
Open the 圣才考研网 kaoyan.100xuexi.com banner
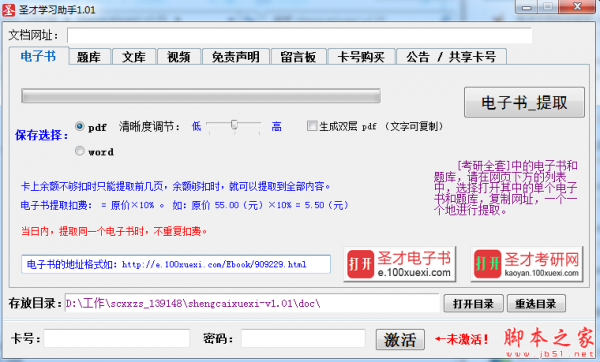[527, 264]
